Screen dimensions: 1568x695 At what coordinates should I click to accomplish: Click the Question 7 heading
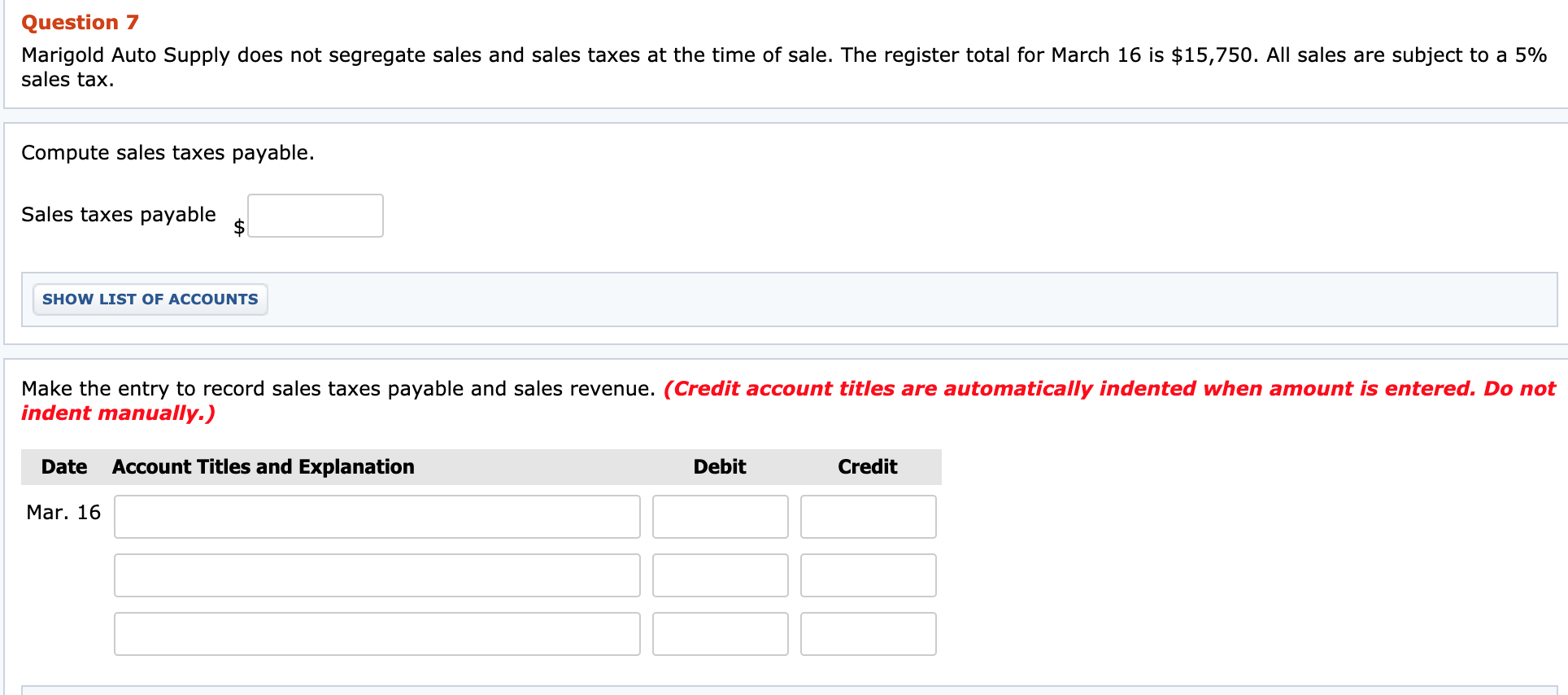pyautogui.click(x=78, y=21)
